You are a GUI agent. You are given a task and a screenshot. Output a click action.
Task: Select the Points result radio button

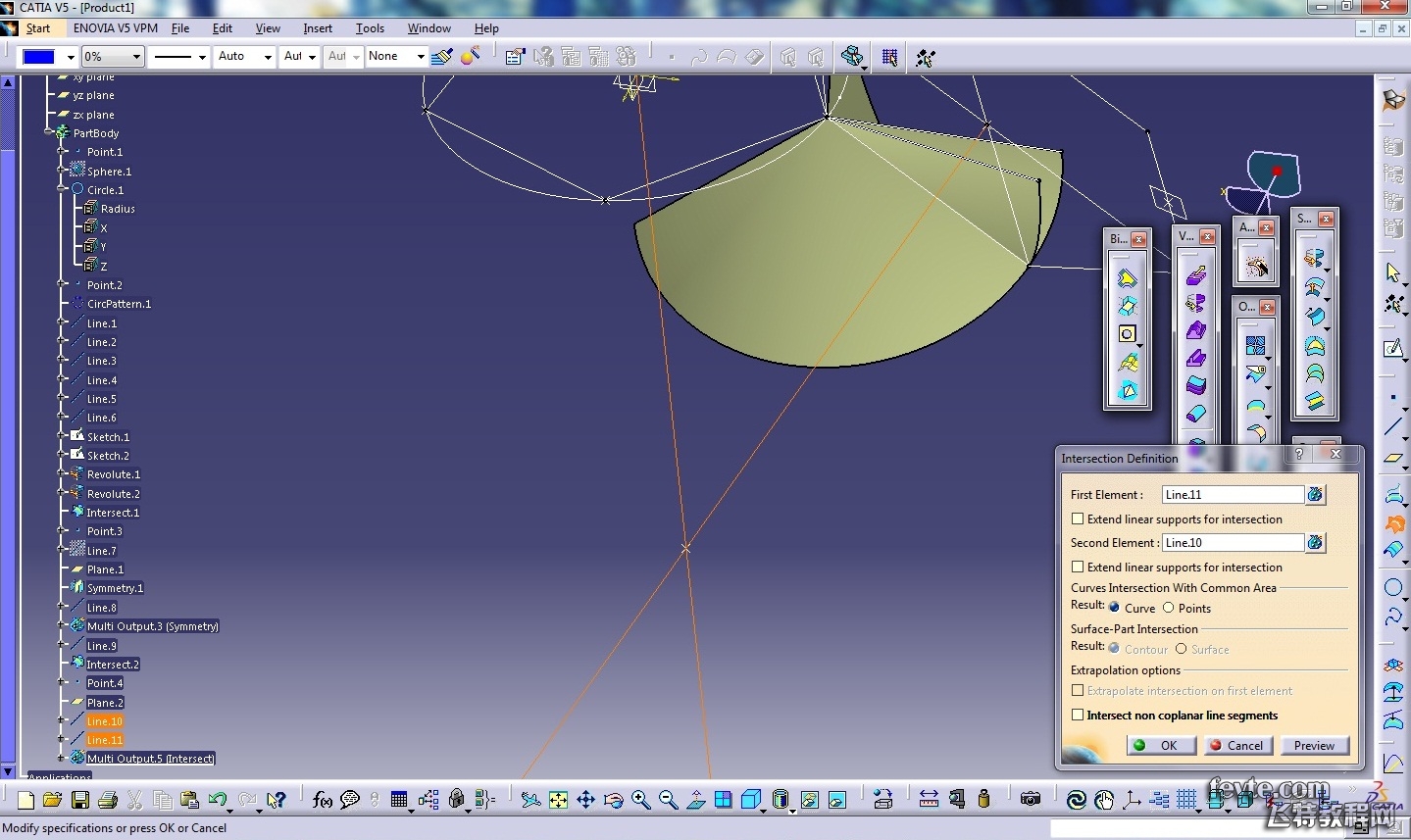pyautogui.click(x=1168, y=608)
